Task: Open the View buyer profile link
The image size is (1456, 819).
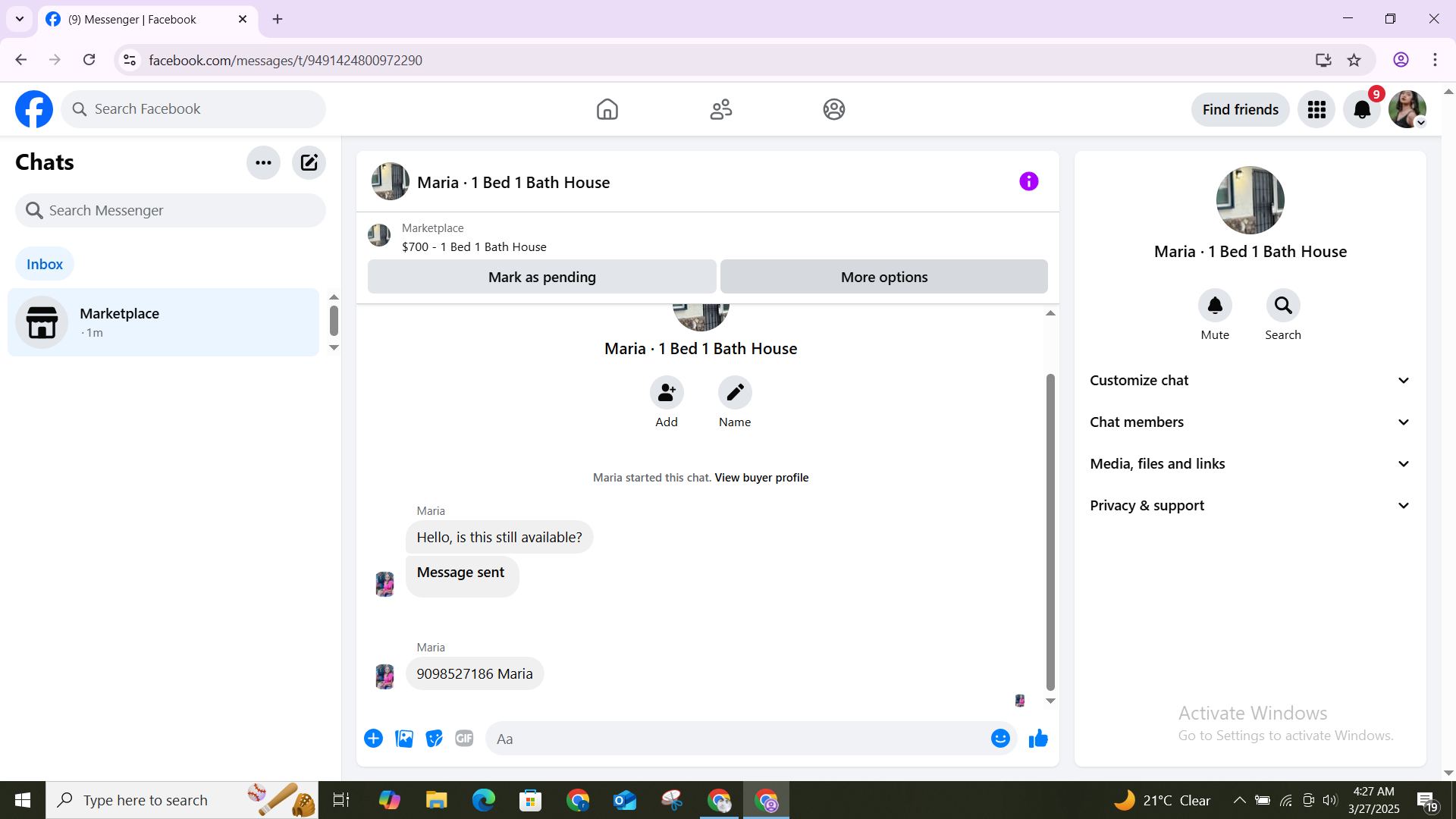Action: [761, 478]
